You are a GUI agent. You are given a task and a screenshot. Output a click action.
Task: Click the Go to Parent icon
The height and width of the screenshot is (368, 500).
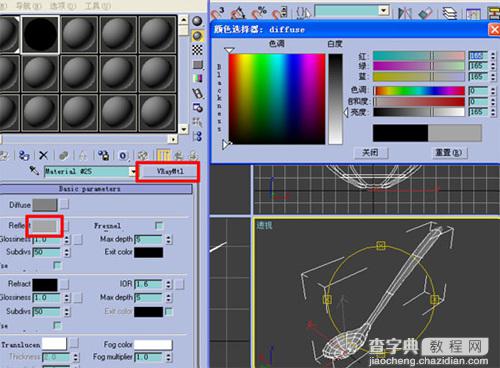coord(179,156)
